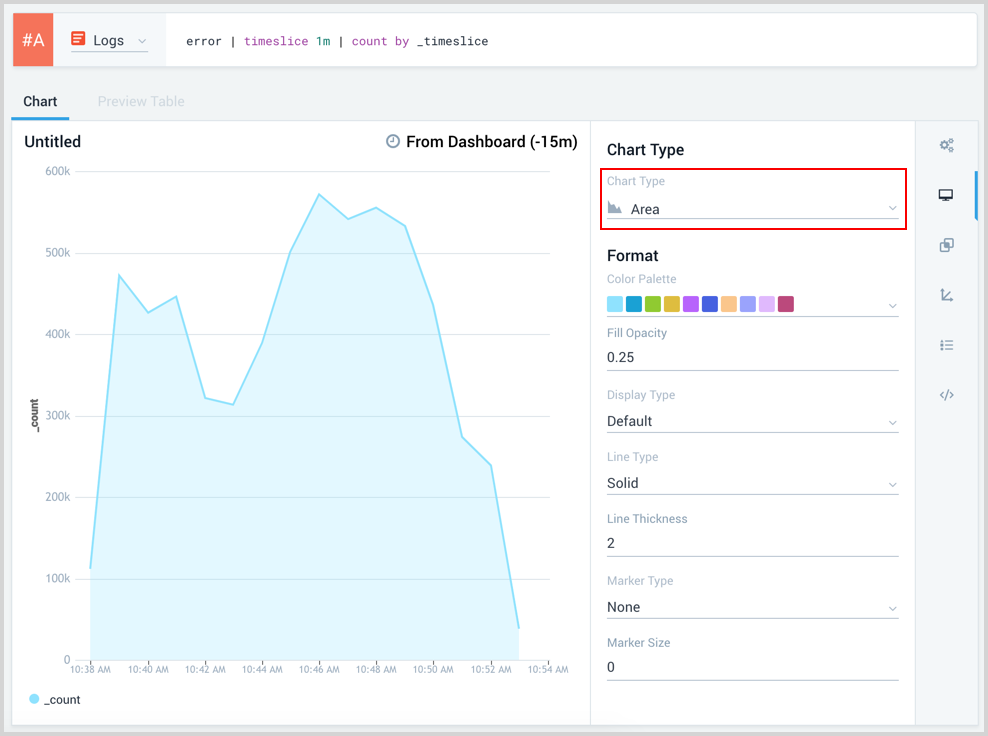Switch to the Chart tab
Screen dimensions: 988x736
click(40, 101)
